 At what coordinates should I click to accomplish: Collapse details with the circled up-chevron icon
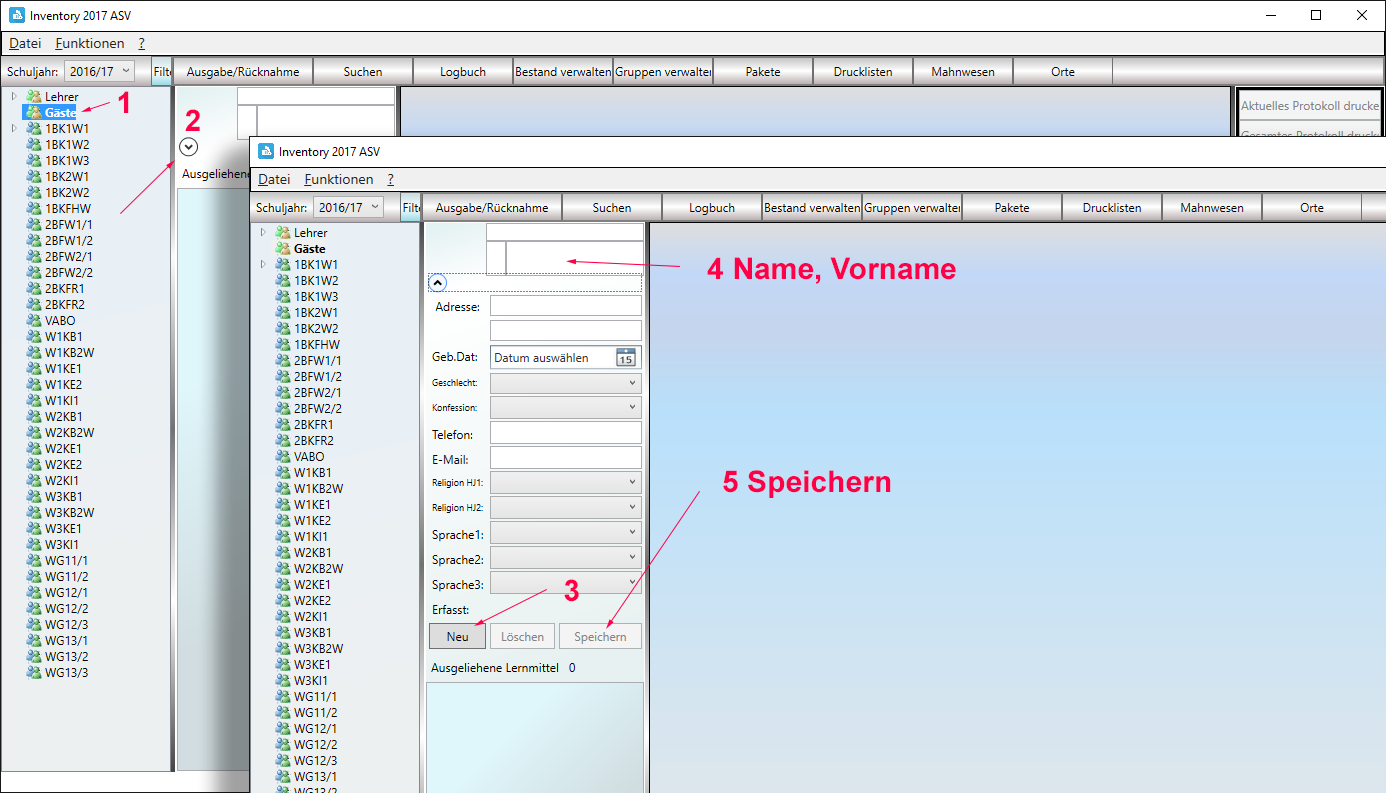point(438,282)
